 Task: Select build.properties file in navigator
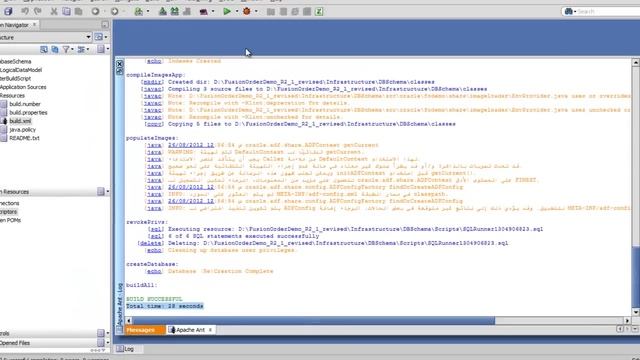tap(28, 112)
